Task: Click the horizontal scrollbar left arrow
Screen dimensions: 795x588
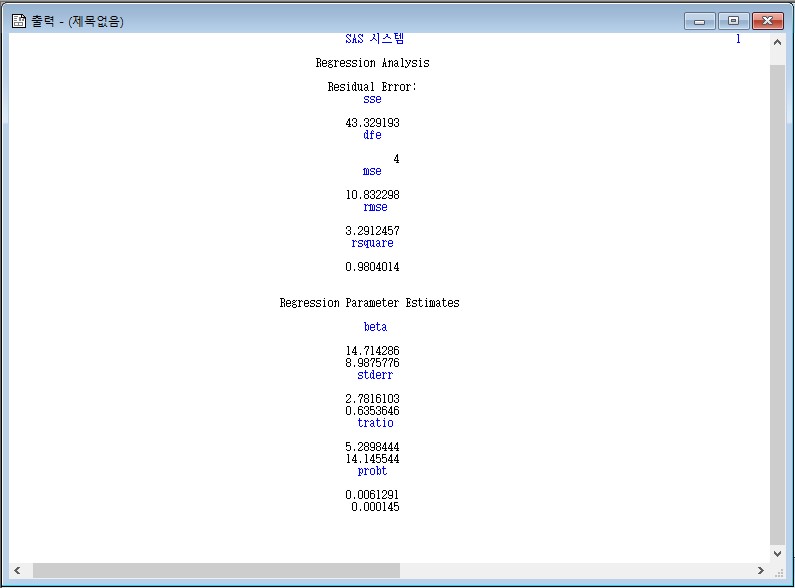Action: pos(17,570)
